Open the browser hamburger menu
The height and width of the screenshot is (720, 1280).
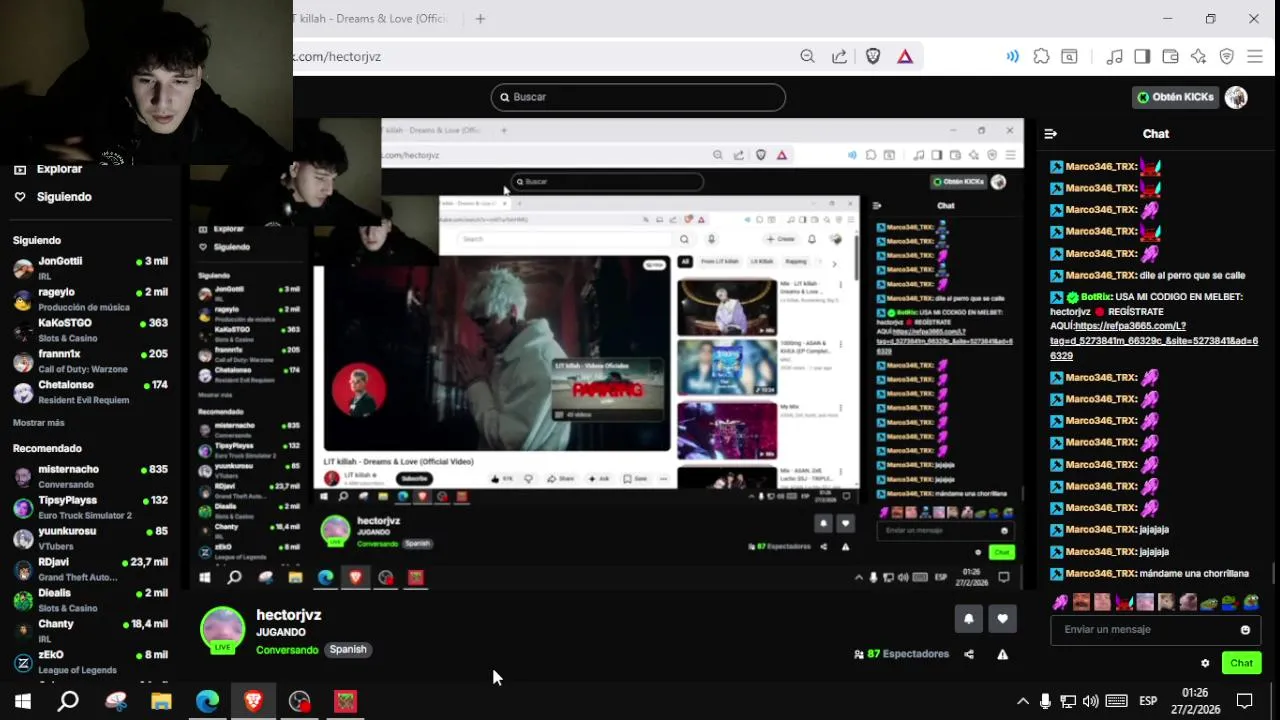pos(1255,57)
